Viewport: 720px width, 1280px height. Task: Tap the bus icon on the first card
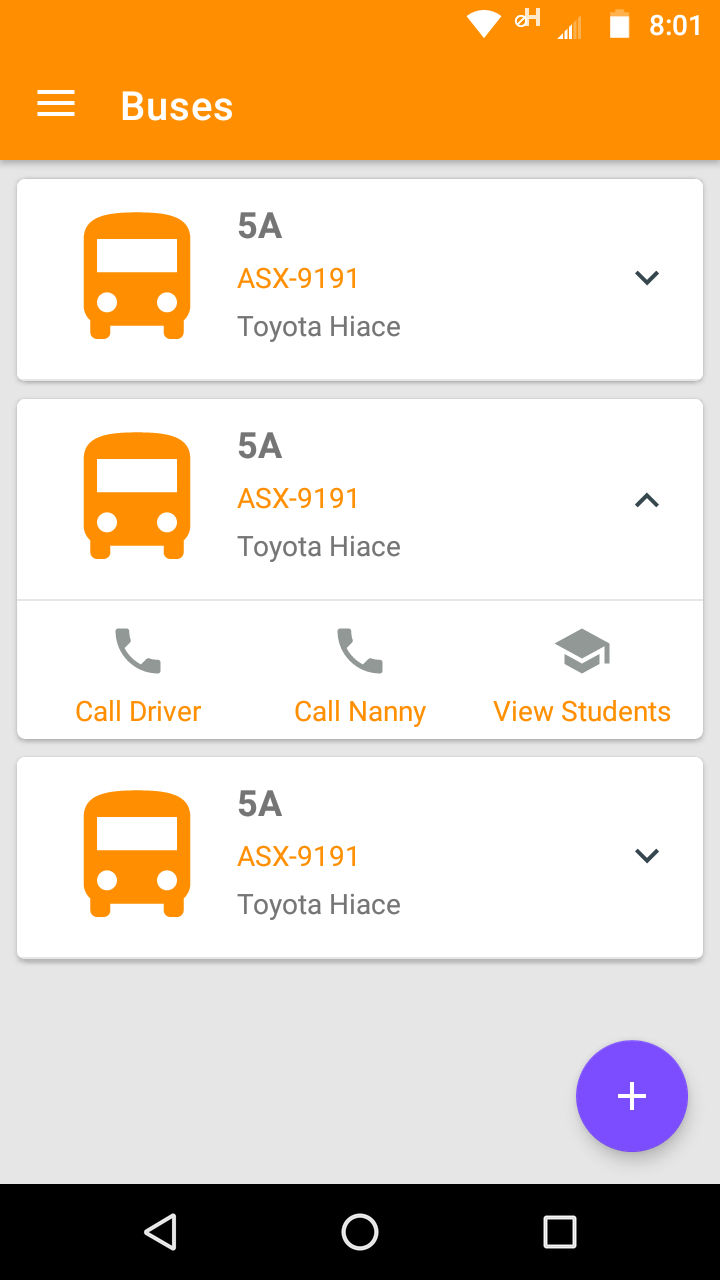click(x=137, y=276)
